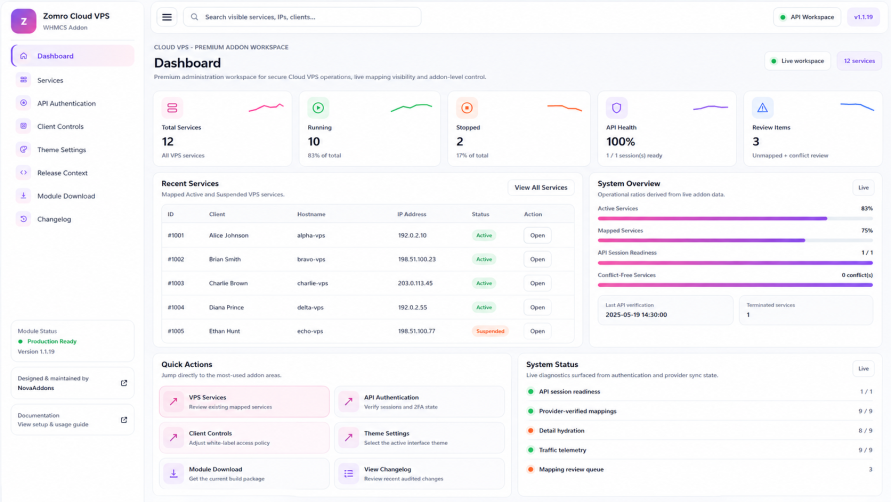Focus the search services input field

302,17
